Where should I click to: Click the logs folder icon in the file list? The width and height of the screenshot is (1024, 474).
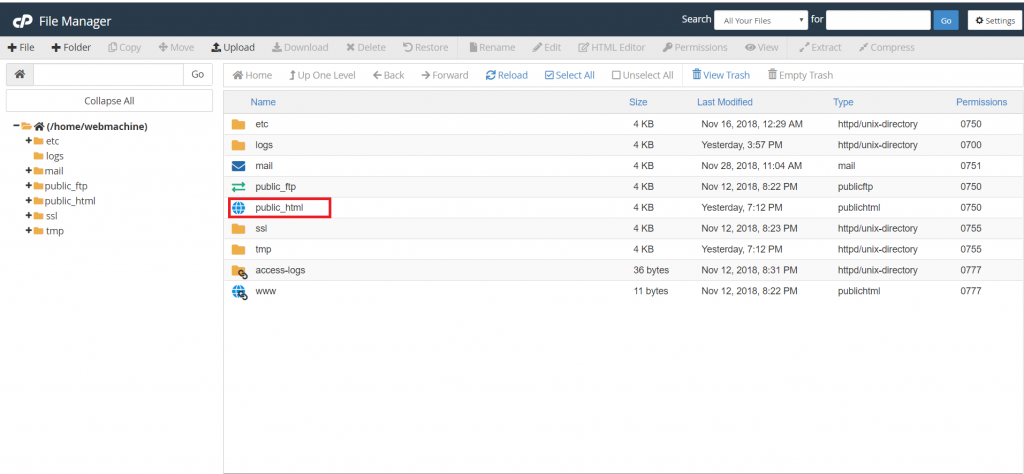click(x=238, y=145)
